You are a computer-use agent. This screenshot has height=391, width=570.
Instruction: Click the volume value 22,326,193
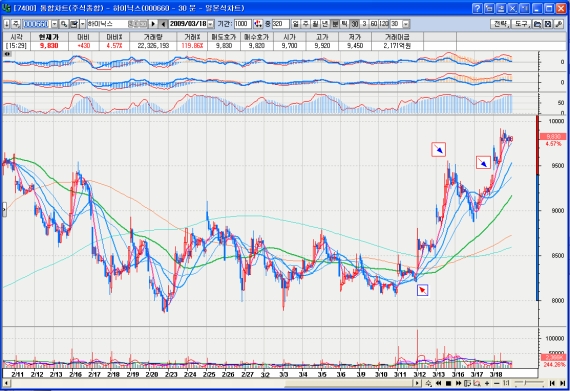click(153, 46)
